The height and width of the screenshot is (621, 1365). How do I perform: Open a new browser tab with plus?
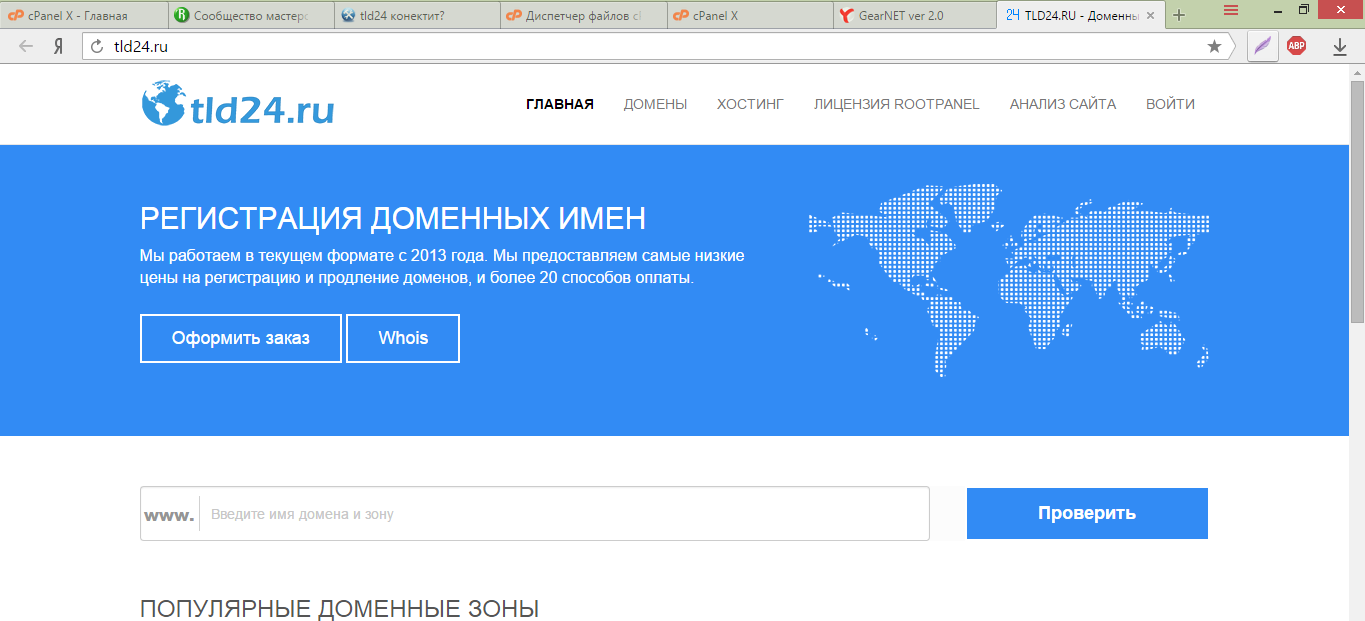pos(1179,15)
